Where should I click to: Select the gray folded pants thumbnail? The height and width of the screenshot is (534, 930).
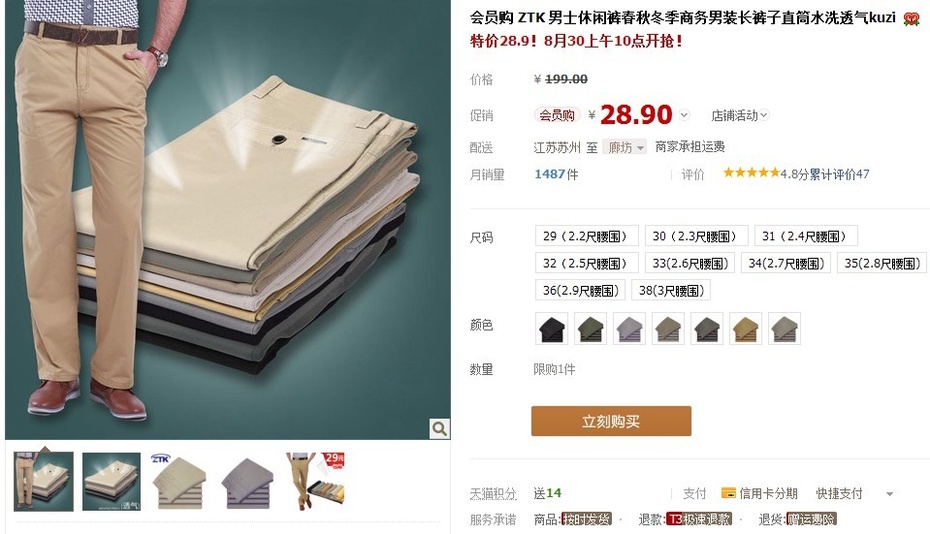(248, 481)
